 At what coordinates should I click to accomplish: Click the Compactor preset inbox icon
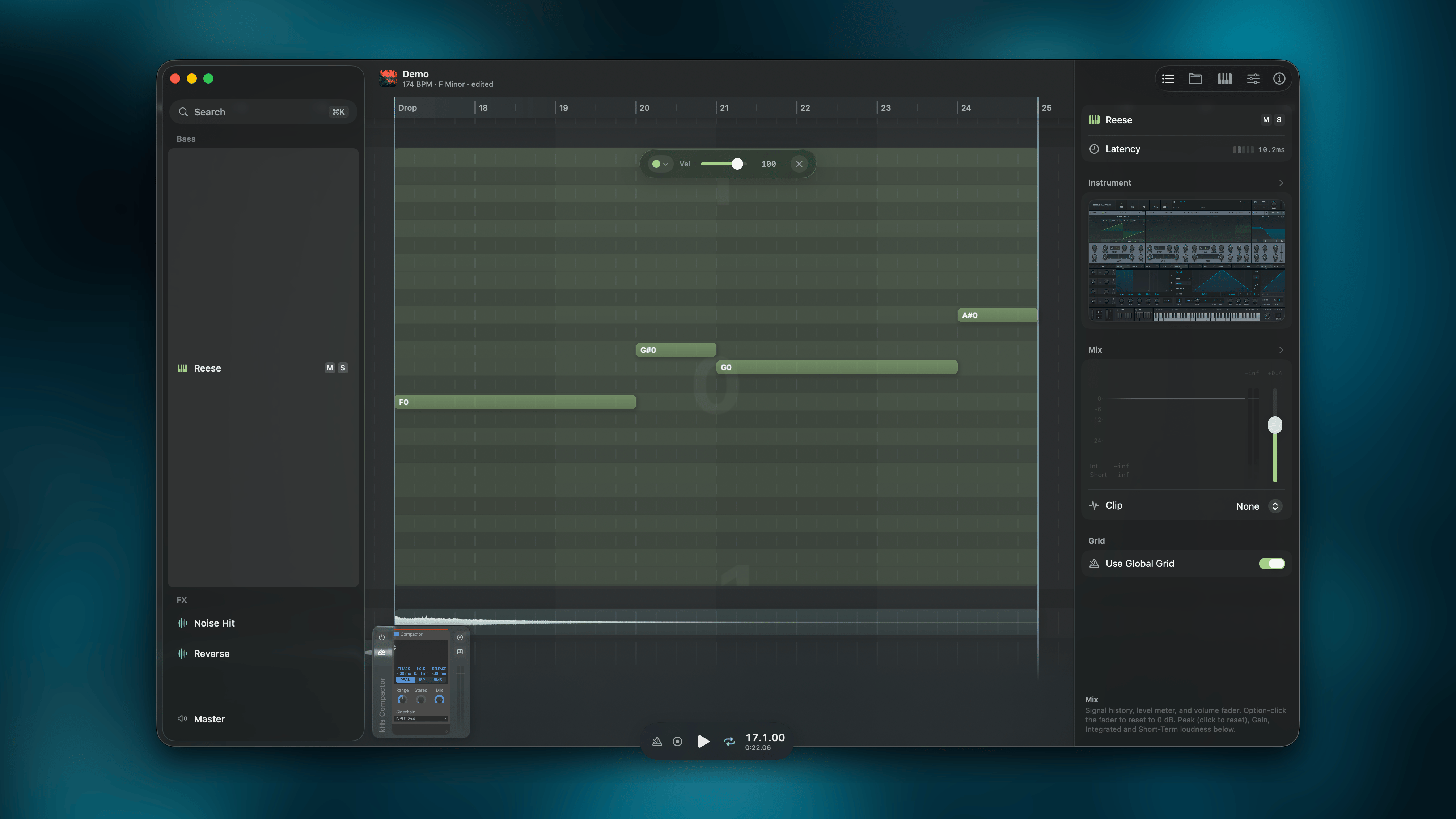[381, 652]
